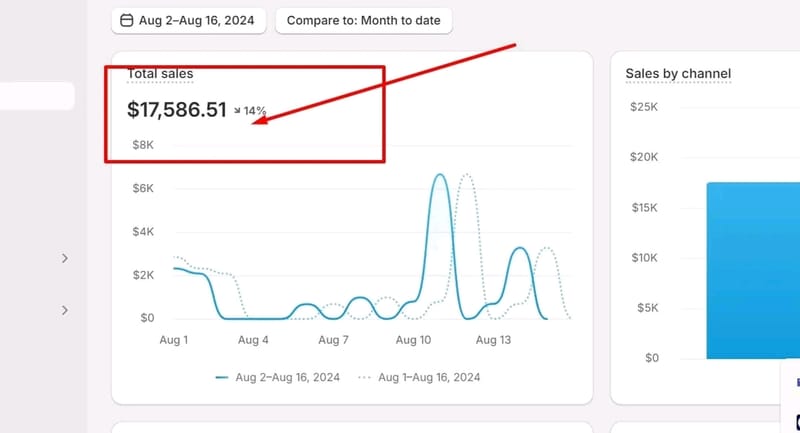Click the tallest solid peak in sales chart
Viewport: 800px width, 433px height.
tap(439, 176)
